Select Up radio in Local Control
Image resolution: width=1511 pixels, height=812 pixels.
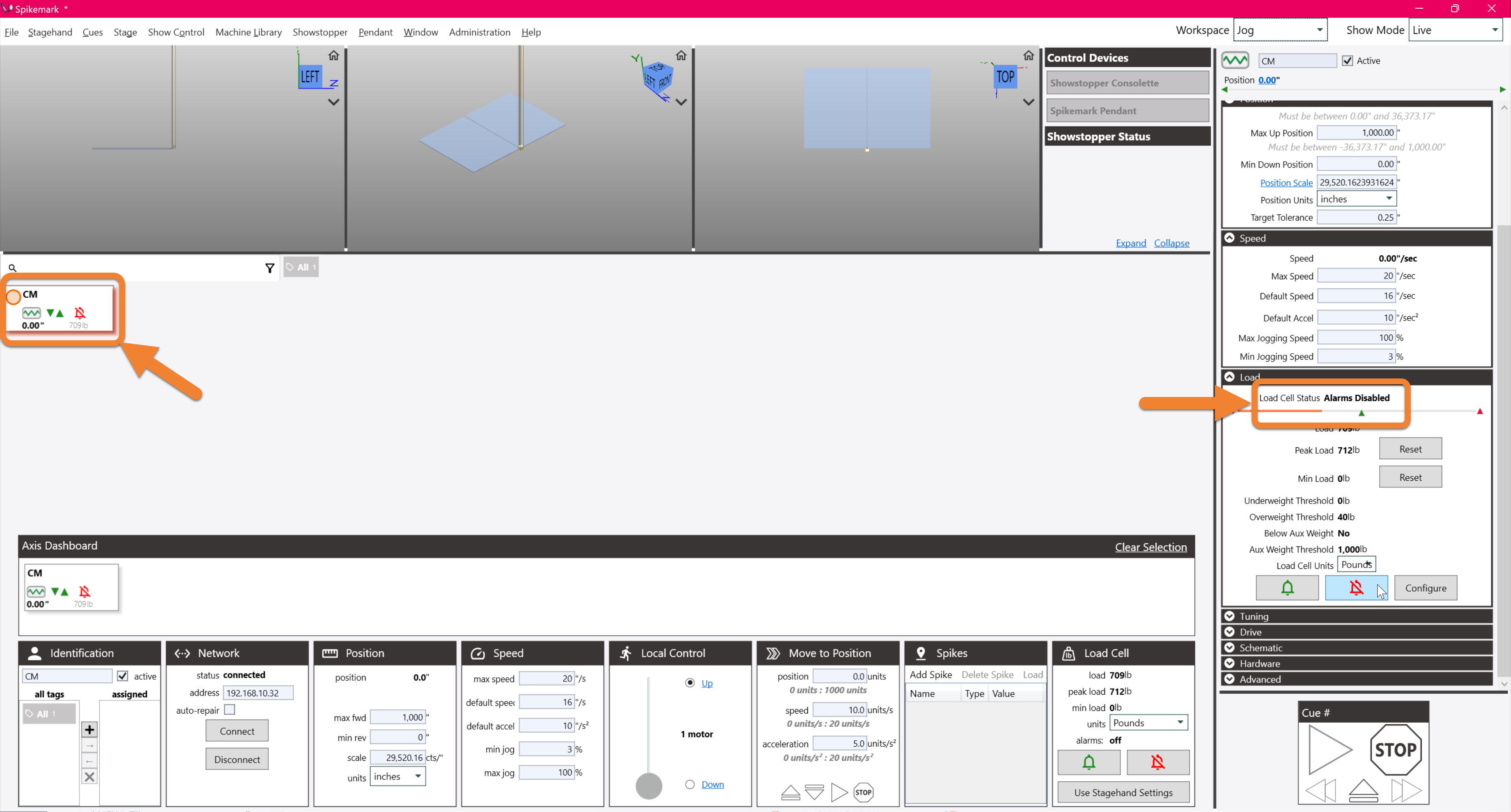(690, 683)
